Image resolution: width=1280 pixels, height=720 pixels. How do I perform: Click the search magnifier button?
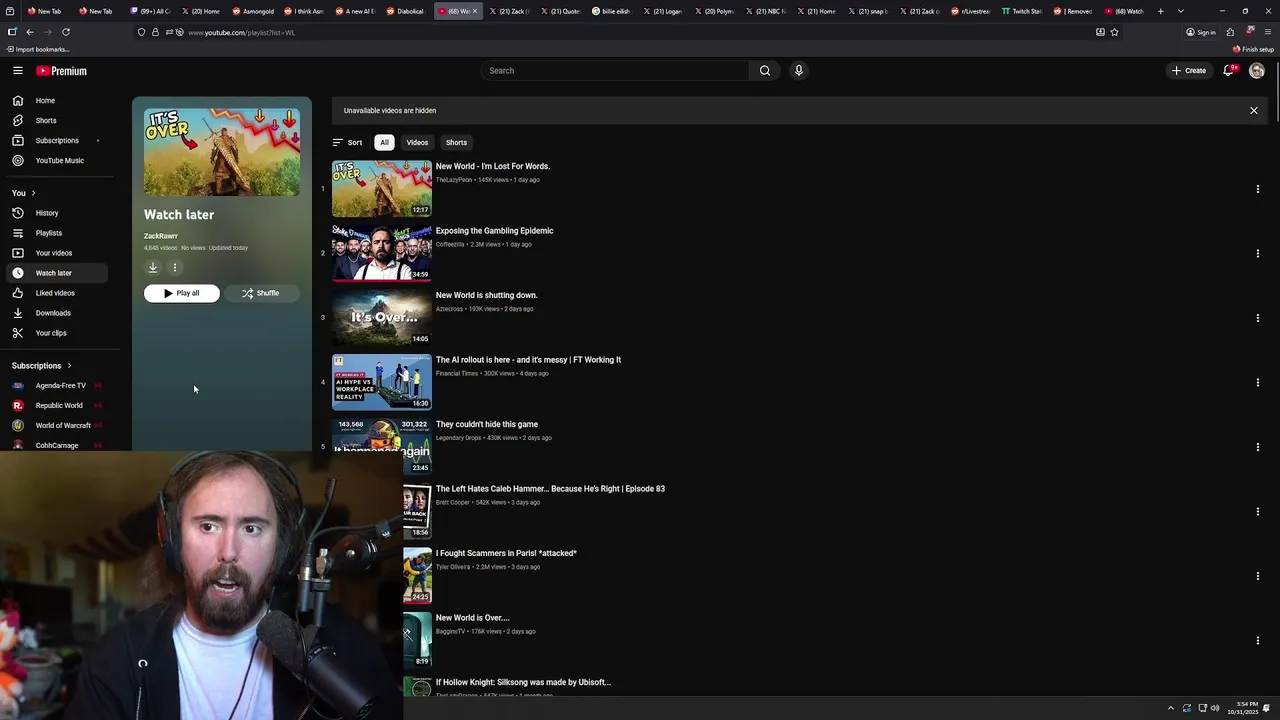(765, 71)
